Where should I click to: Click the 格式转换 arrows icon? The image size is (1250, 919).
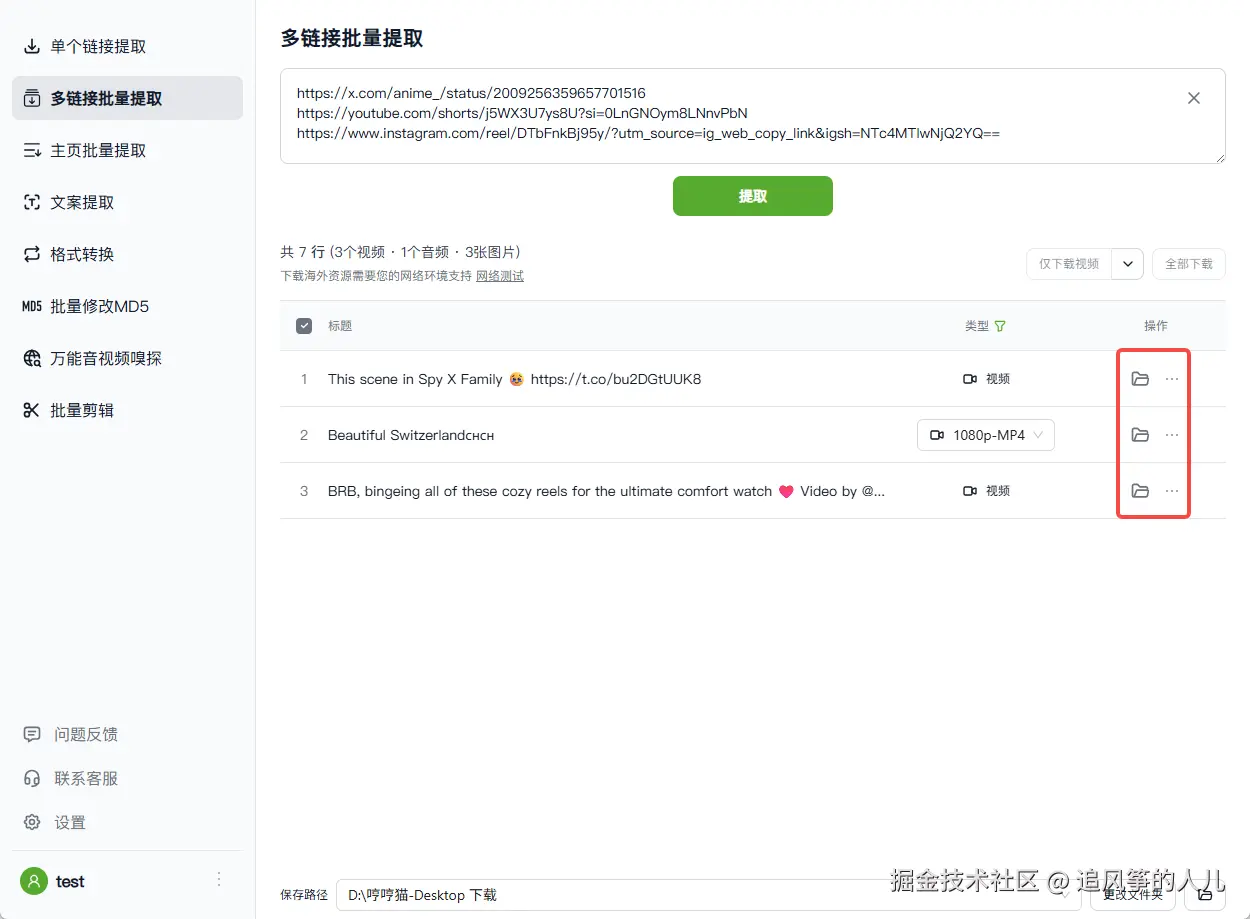coord(32,254)
